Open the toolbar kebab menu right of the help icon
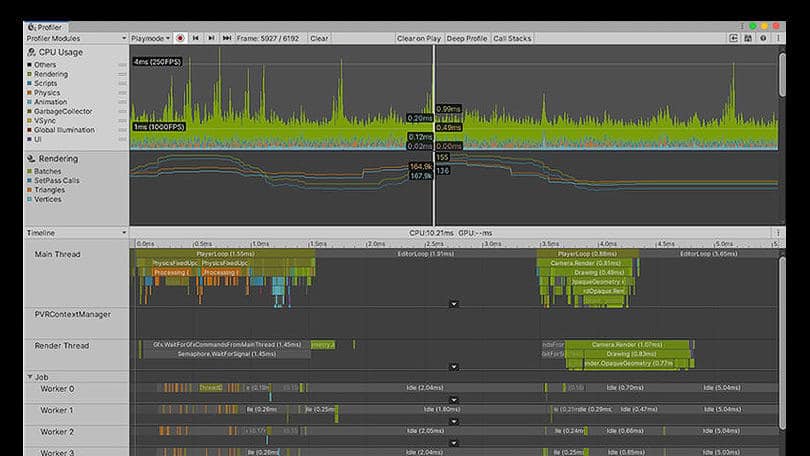The height and width of the screenshot is (456, 810). [x=778, y=38]
